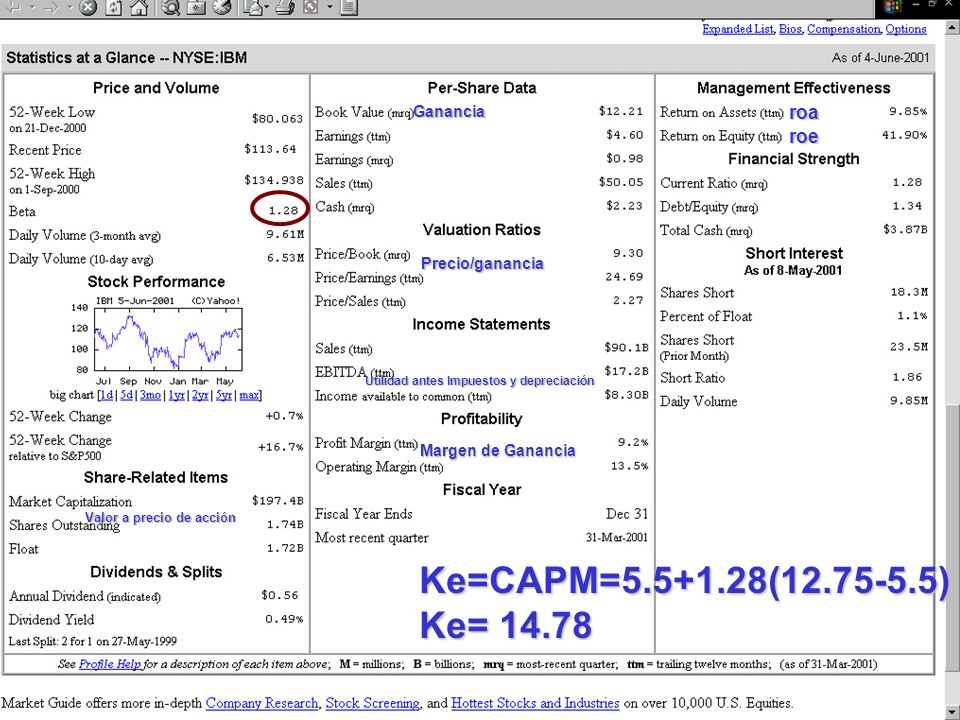The height and width of the screenshot is (720, 960).
Task: Click the Total Cash value '$3.87B'
Action: coord(905,230)
